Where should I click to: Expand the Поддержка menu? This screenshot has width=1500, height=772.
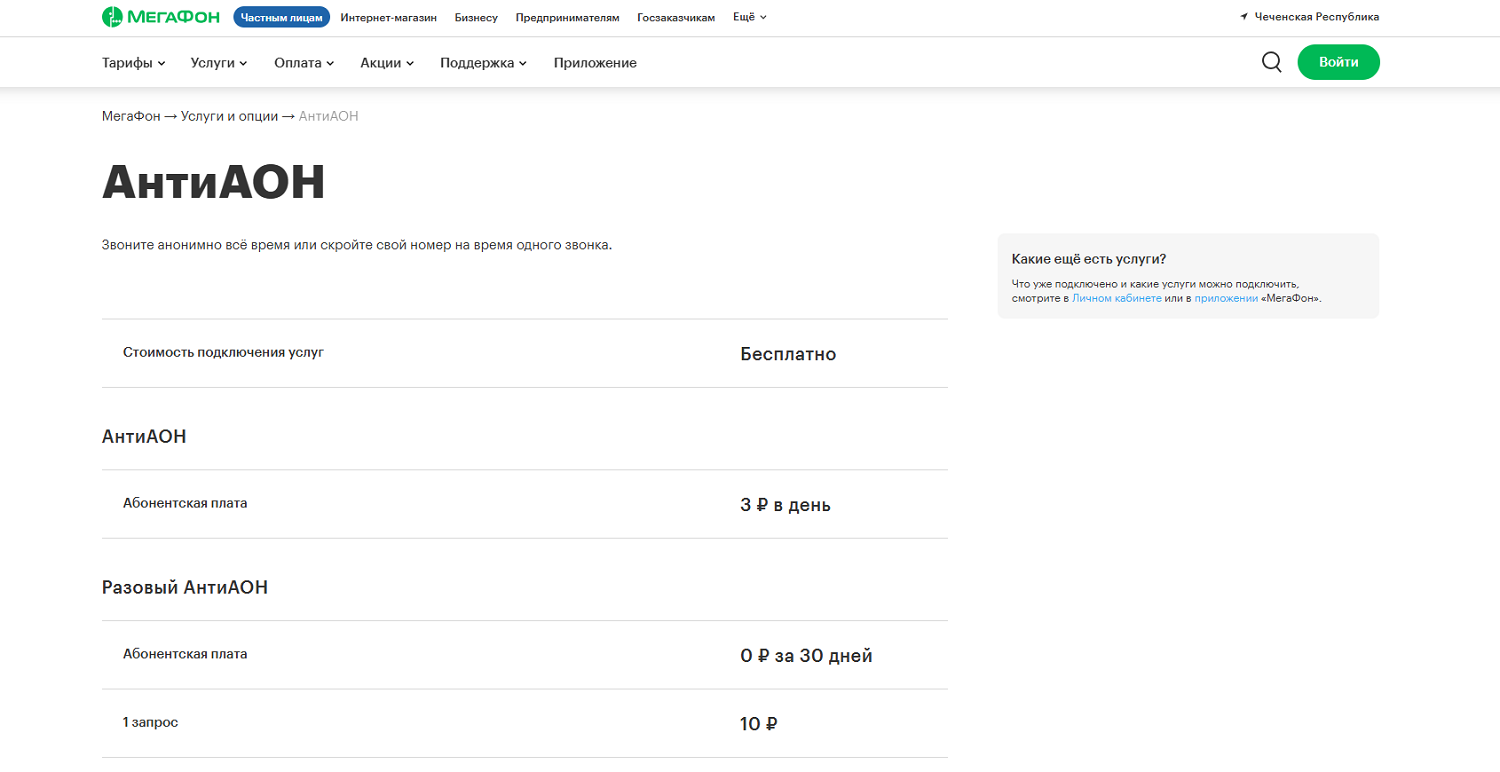483,63
